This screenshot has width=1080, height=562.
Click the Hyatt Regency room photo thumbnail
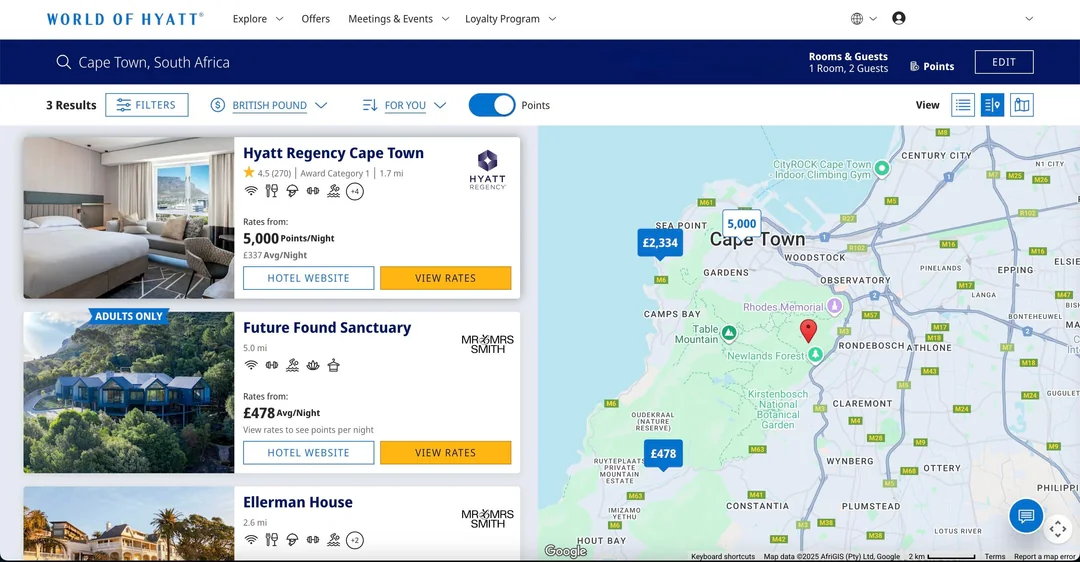[129, 218]
